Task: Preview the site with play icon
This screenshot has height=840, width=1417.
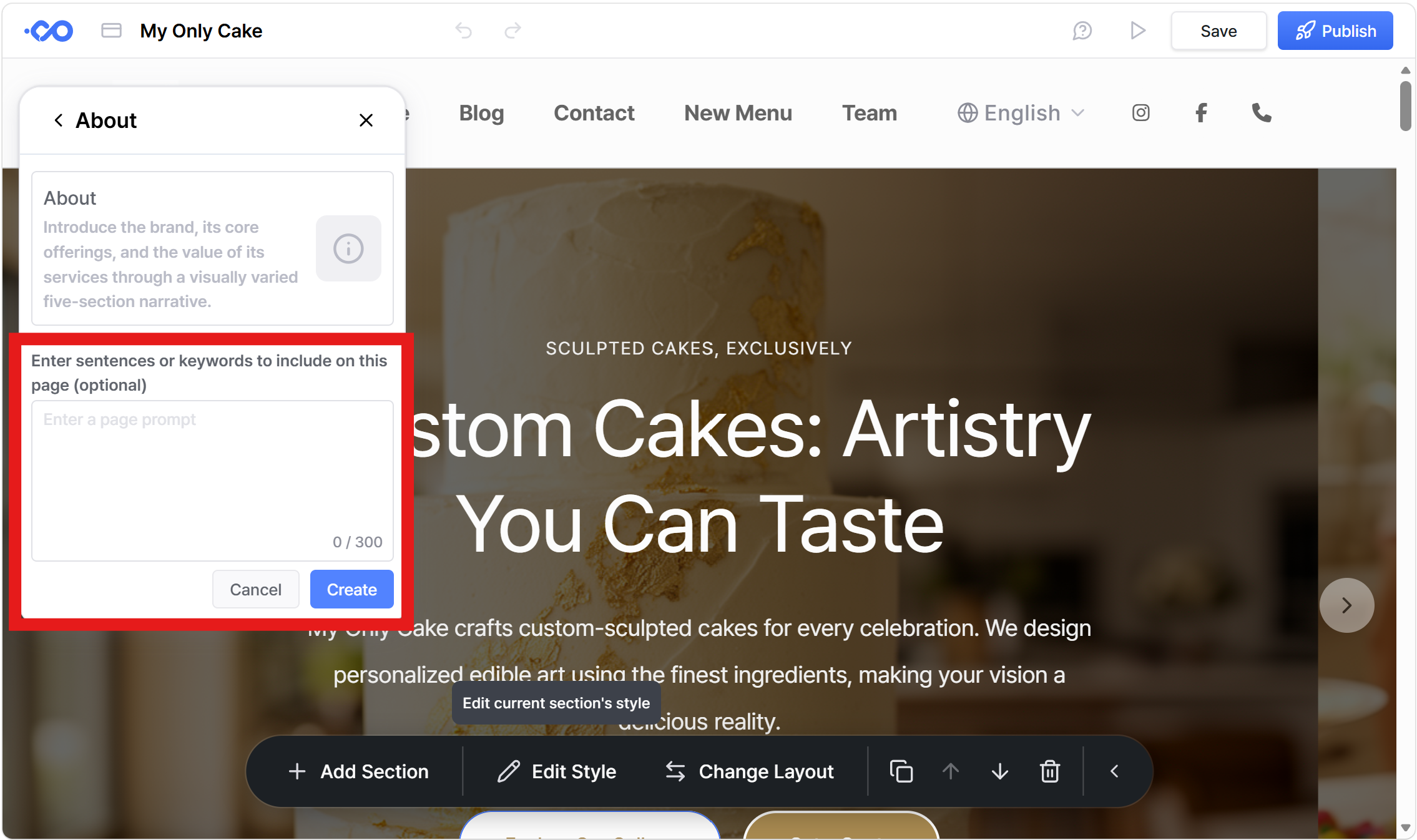Action: pyautogui.click(x=1137, y=31)
